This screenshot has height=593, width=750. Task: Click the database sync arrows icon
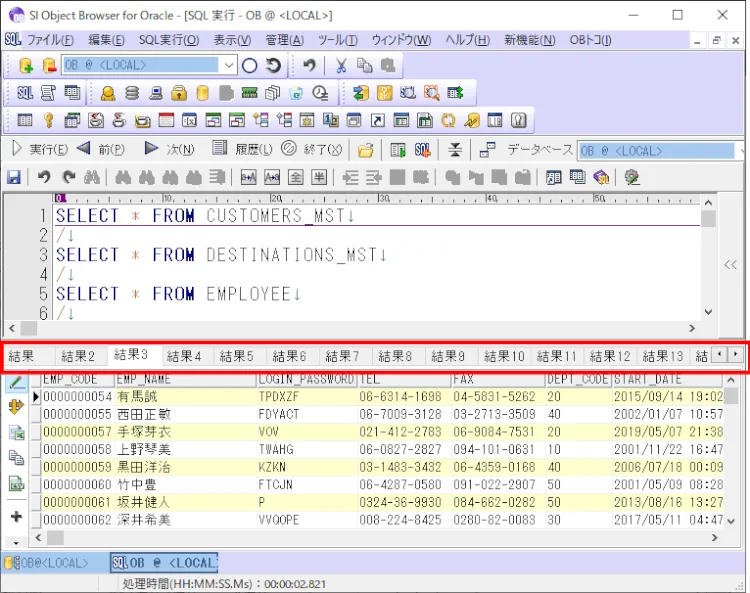pos(360,93)
